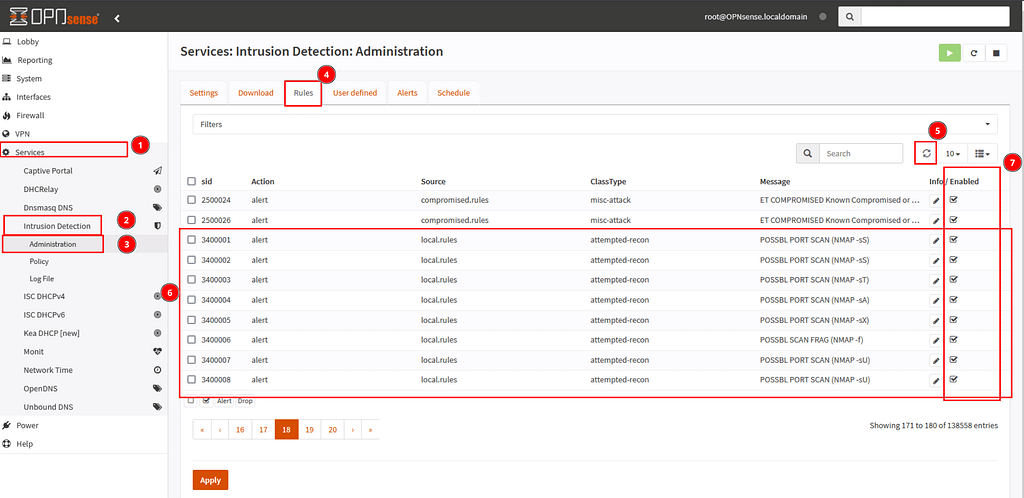
Task: Click the restart service icon in header
Action: pos(973,53)
